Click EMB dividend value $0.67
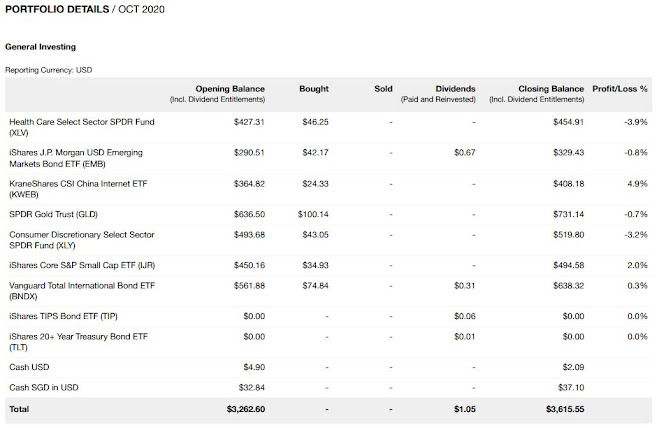This screenshot has height=428, width=657. coord(465,153)
